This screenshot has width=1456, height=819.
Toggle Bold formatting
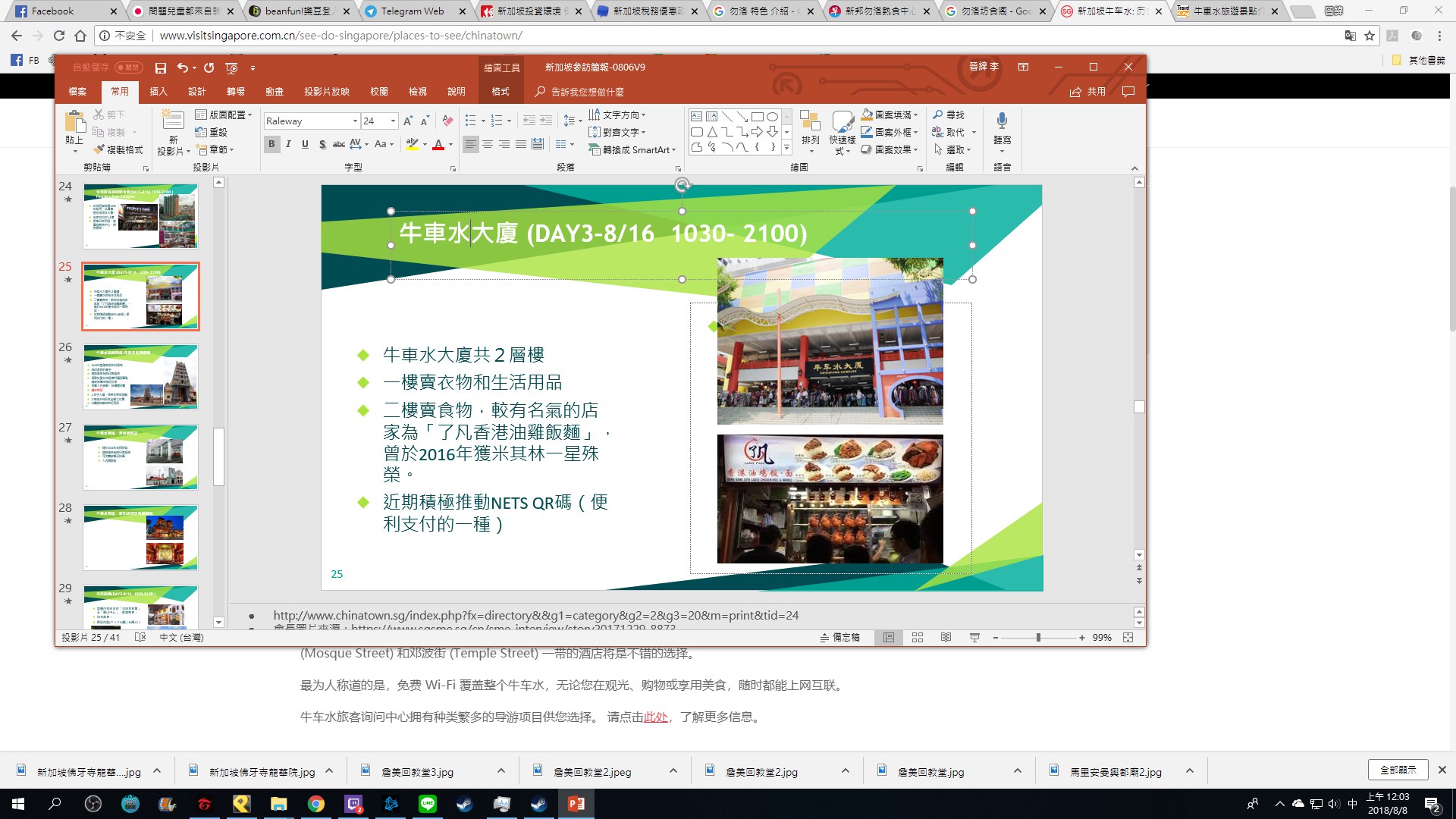point(271,144)
